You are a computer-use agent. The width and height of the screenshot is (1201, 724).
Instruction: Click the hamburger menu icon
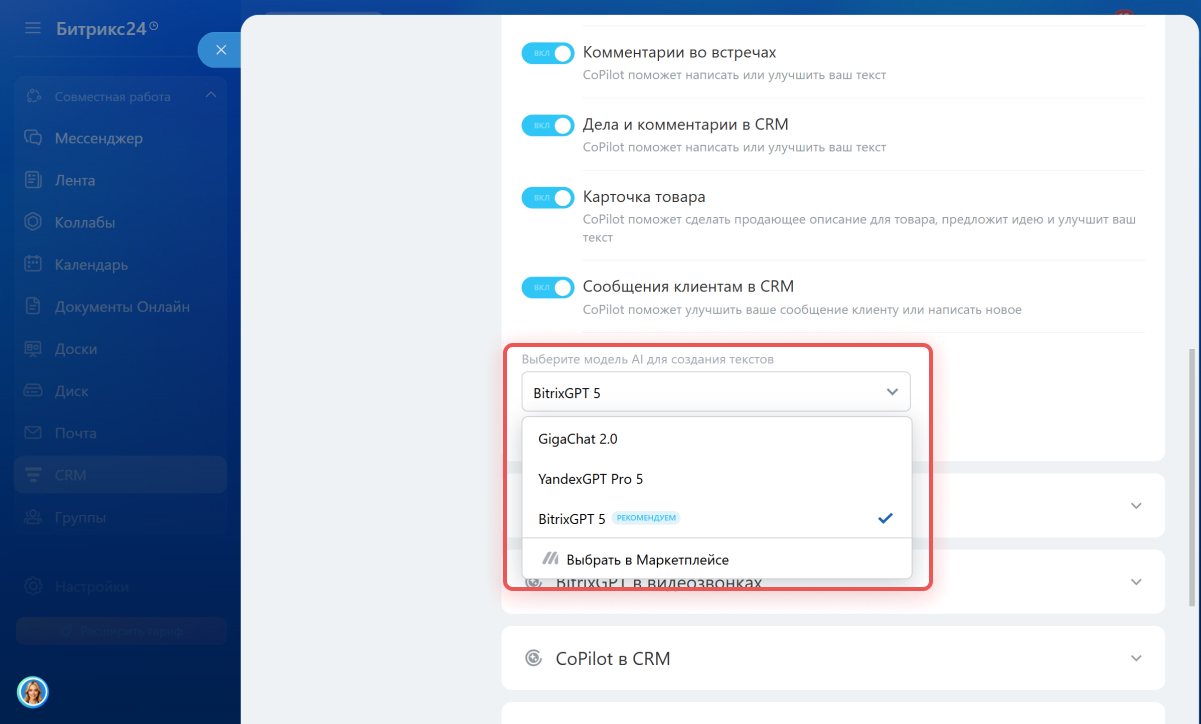coord(33,28)
